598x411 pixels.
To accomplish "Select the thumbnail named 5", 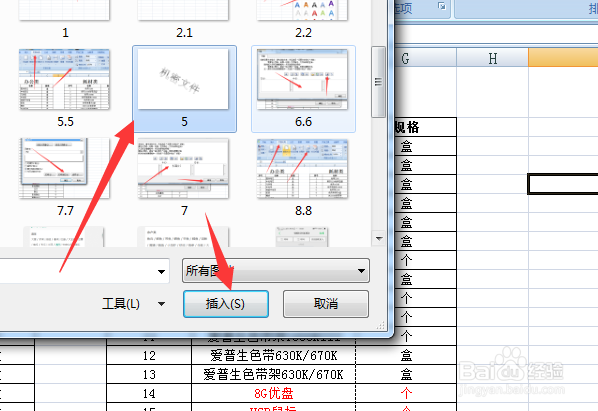I will coord(184,88).
